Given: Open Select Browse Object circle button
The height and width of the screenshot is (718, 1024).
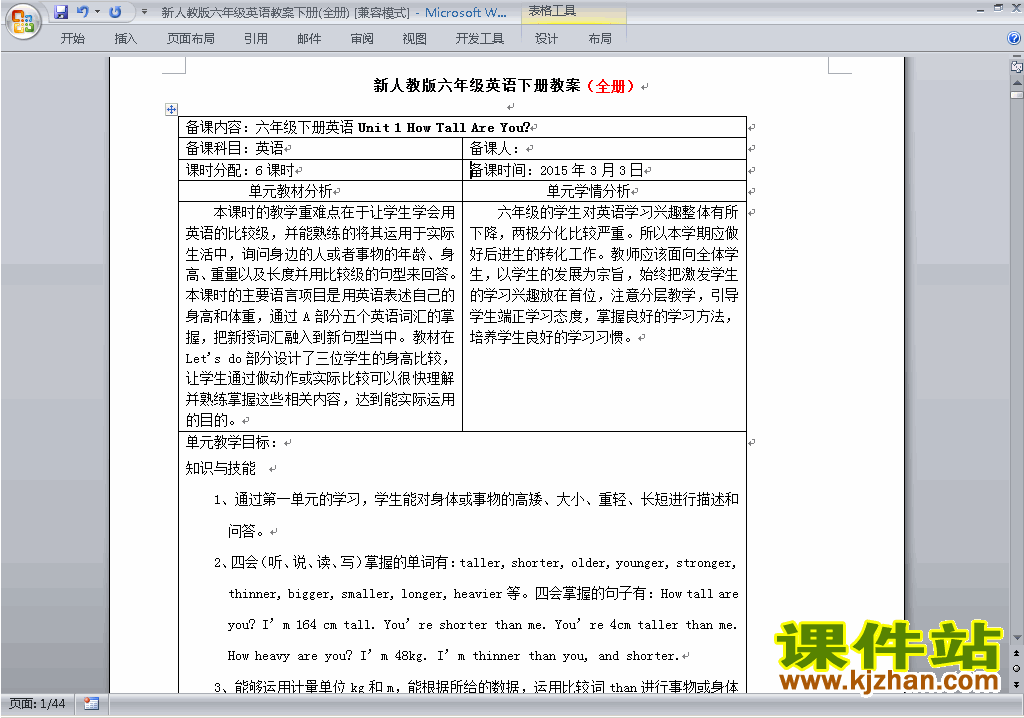Looking at the screenshot, I should (x=1016, y=668).
